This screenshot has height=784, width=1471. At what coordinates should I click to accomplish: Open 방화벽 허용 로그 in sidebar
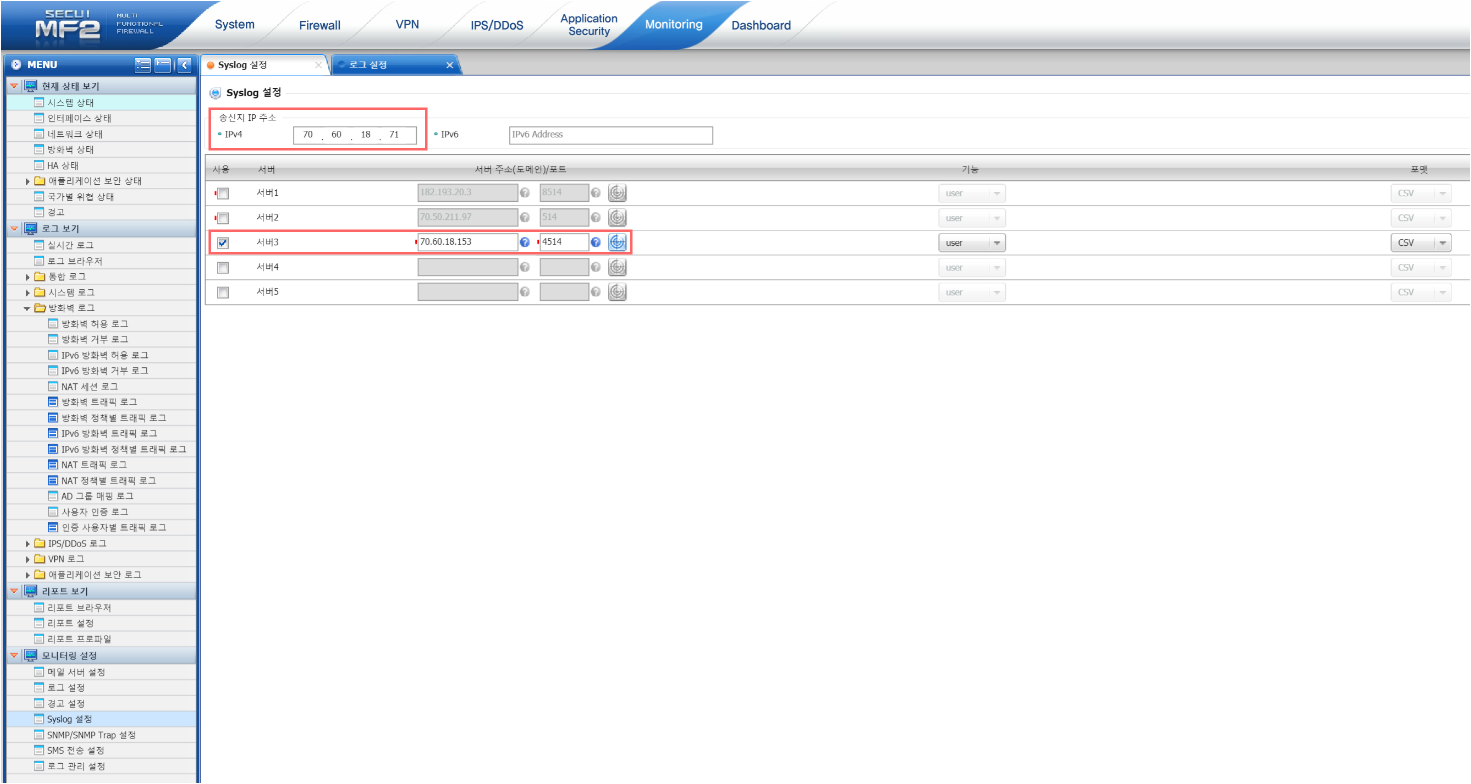pyautogui.click(x=94, y=324)
